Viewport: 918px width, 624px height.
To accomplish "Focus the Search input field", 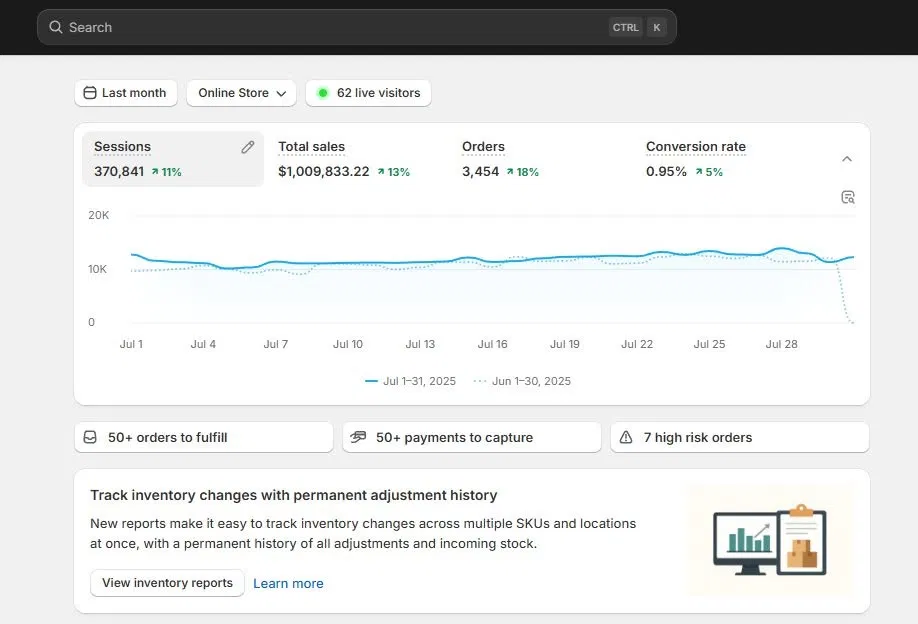I will (x=357, y=27).
